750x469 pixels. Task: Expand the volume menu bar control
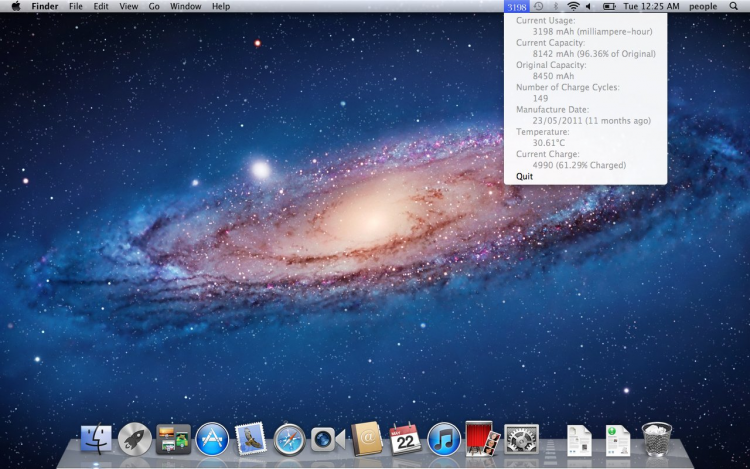[588, 6]
